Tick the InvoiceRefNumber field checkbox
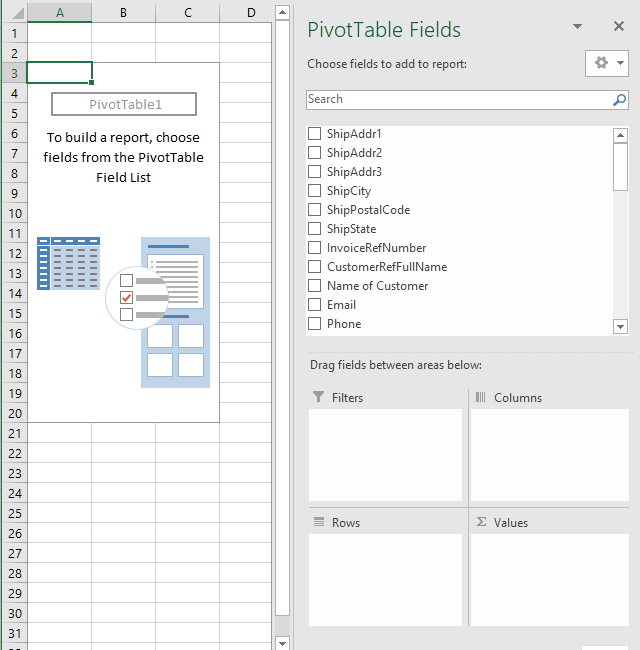 314,247
